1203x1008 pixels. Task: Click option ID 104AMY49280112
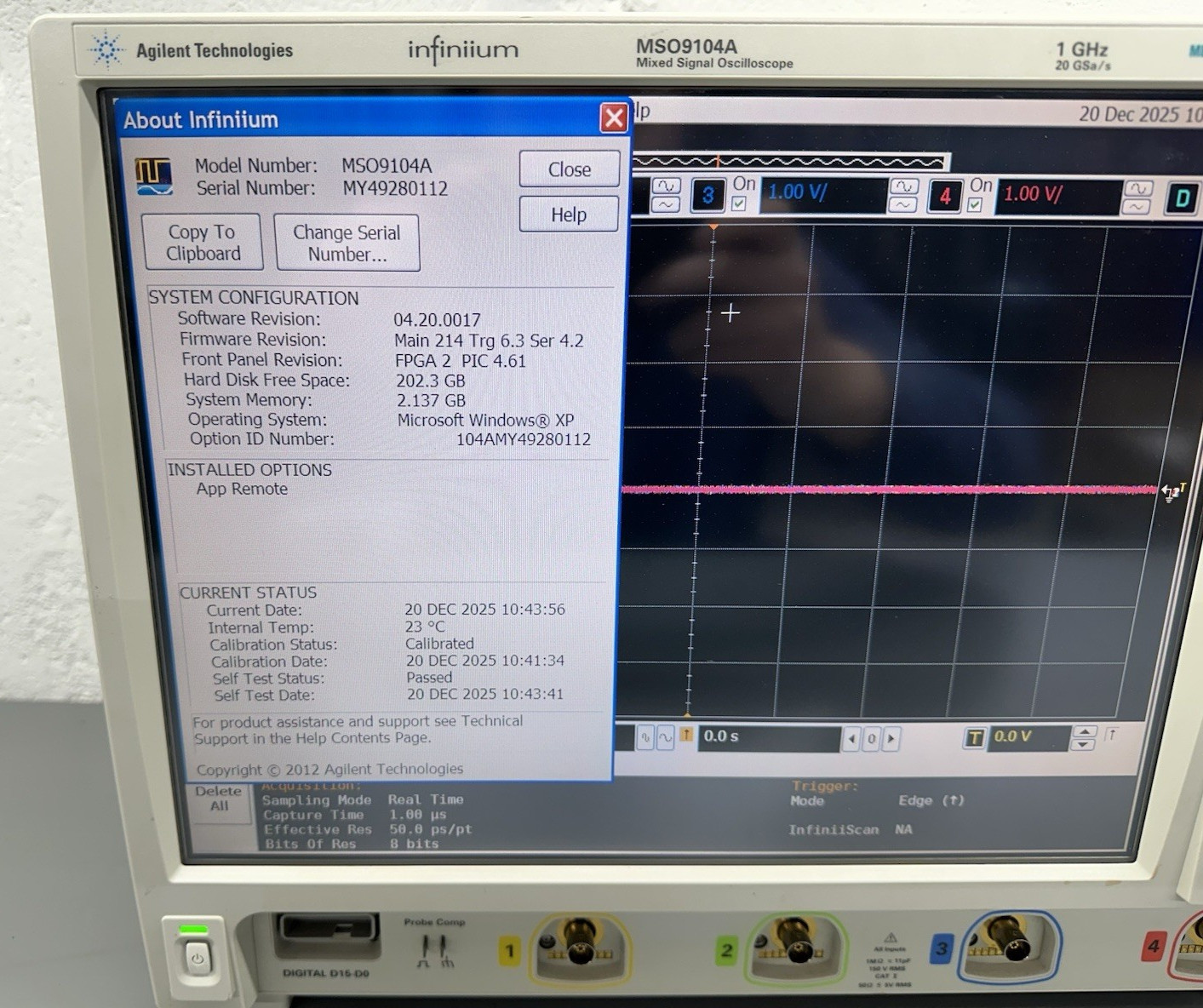pos(524,439)
